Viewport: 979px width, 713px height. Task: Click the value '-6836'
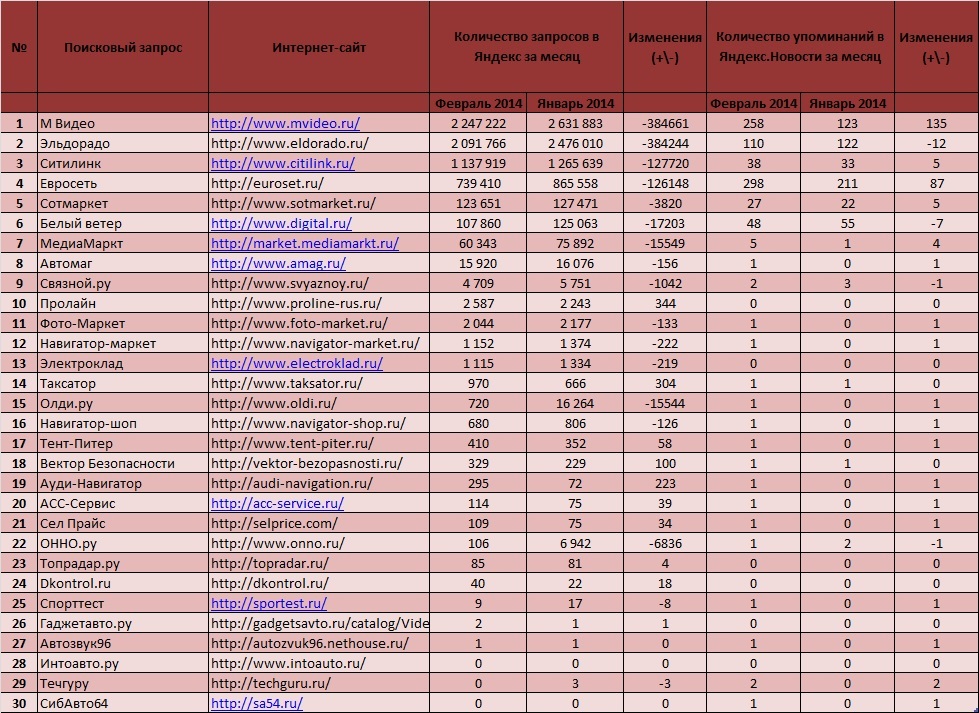665,543
